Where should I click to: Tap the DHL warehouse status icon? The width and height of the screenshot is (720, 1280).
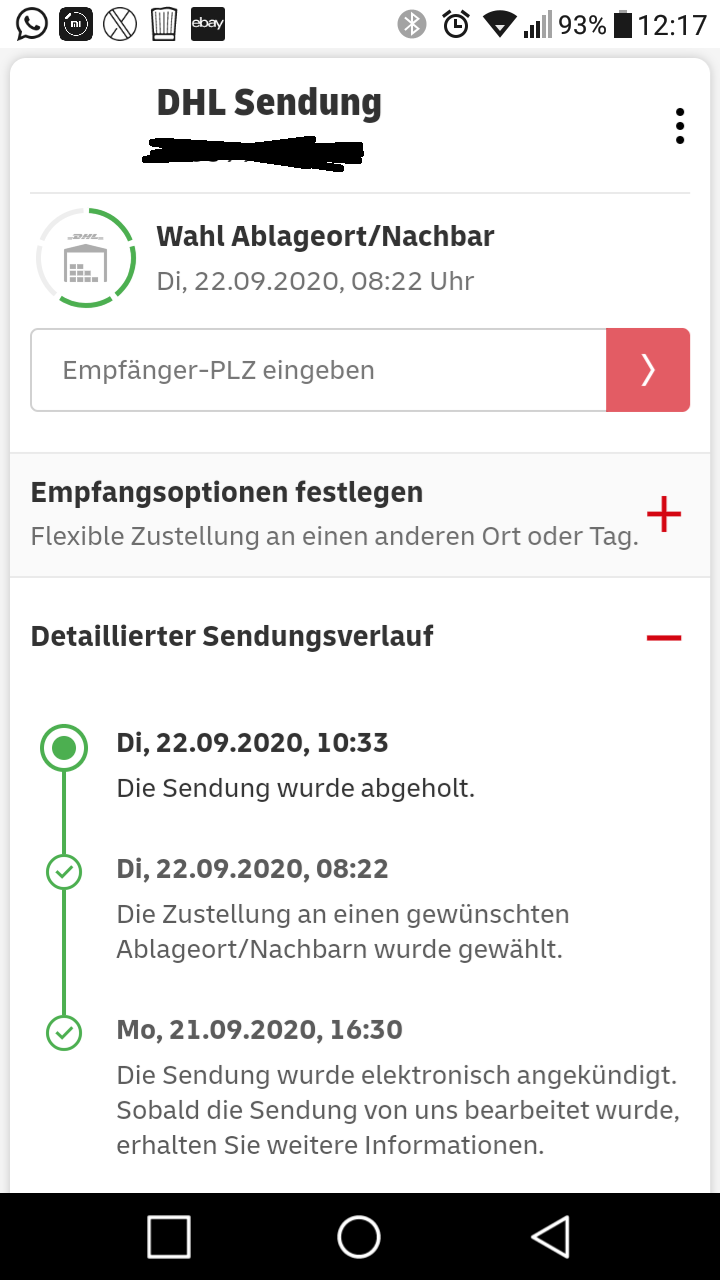pyautogui.click(x=86, y=258)
